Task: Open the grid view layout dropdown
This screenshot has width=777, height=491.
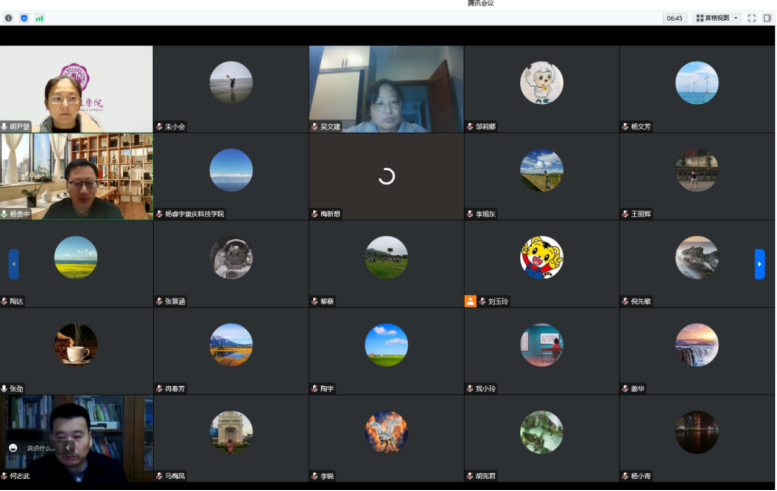Action: [717, 18]
